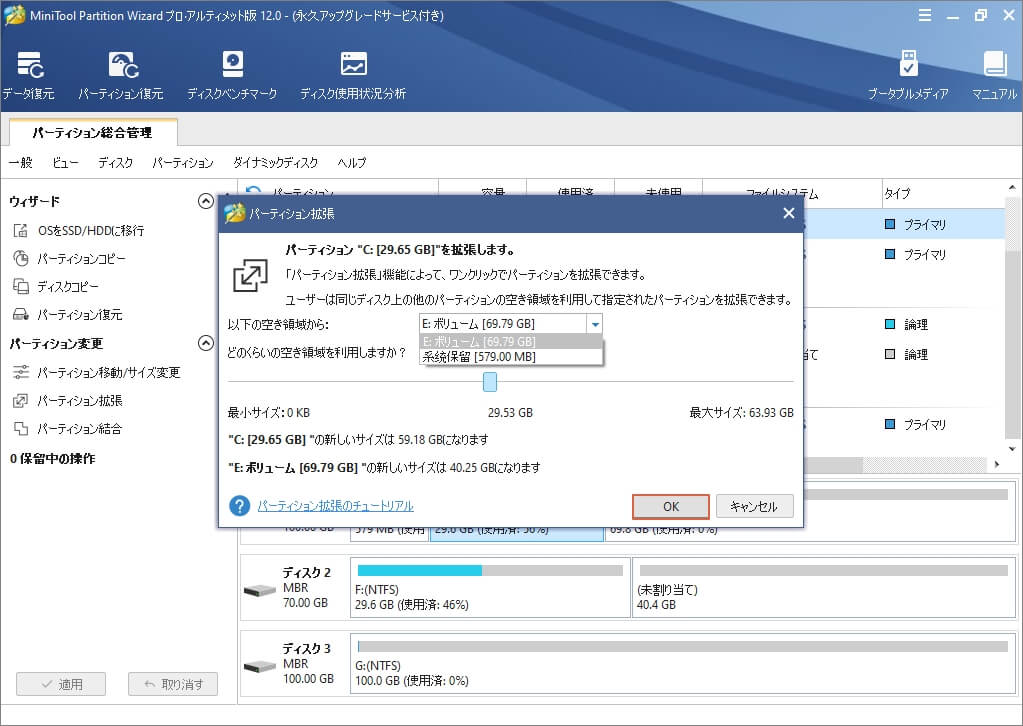Toggle the free-space source dropdown arrow
The image size is (1023, 726).
(x=594, y=324)
